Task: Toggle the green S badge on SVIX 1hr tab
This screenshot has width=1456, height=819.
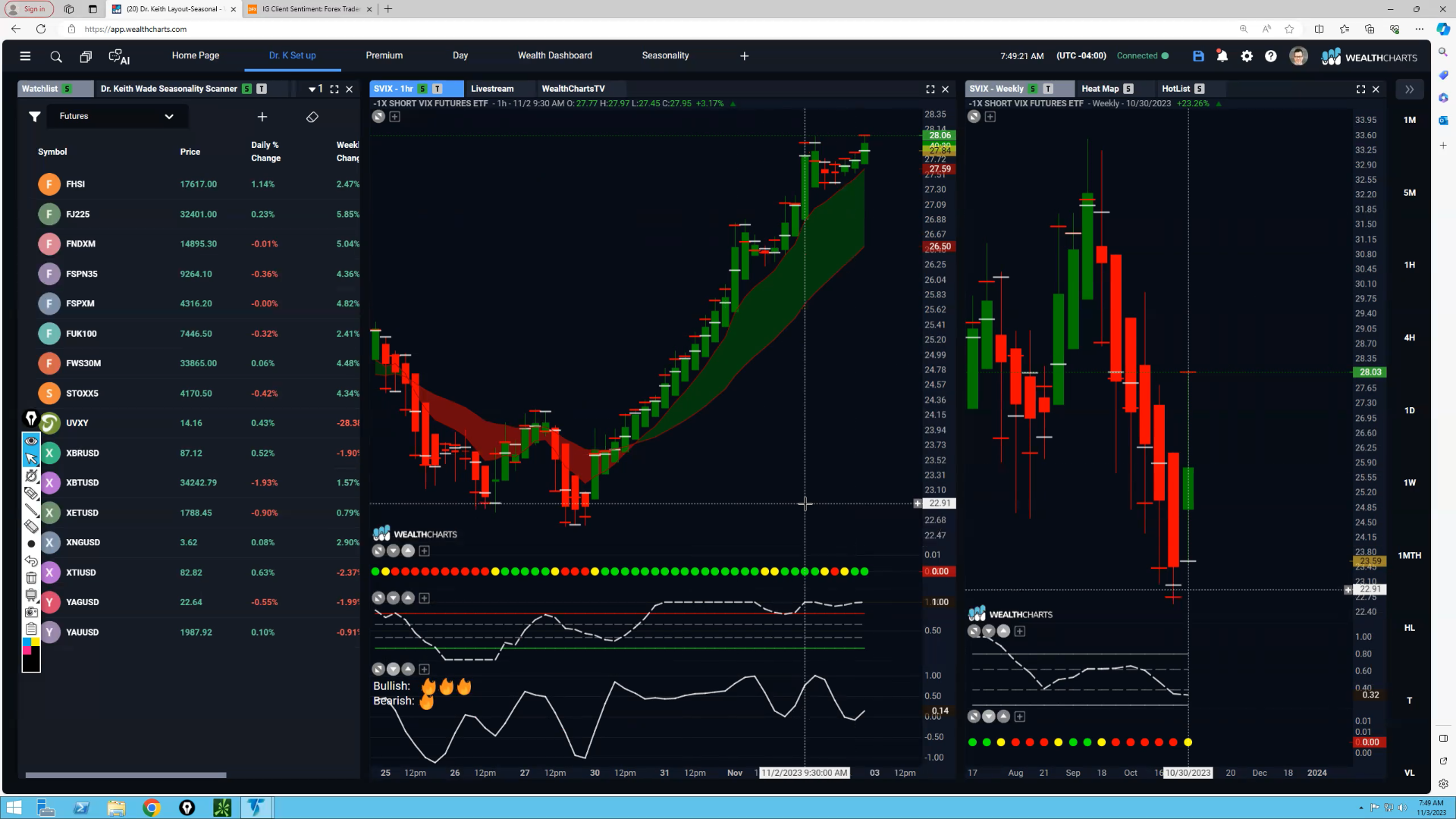Action: [x=422, y=89]
